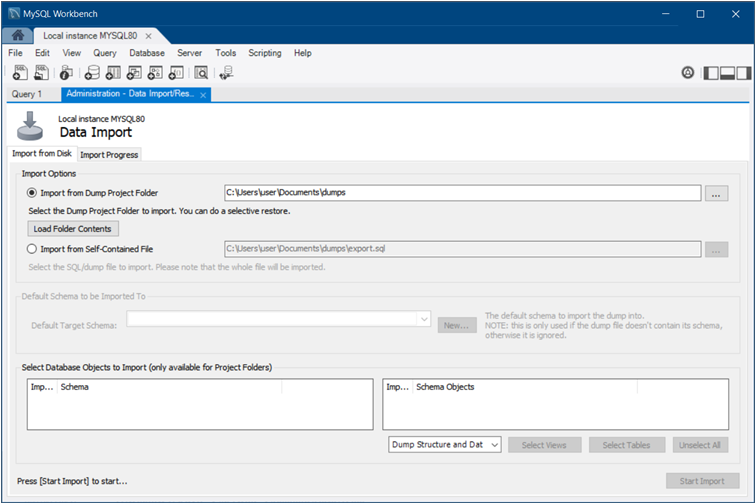Select Import from Self-Contained File option
This screenshot has width=756, height=504.
(x=33, y=249)
